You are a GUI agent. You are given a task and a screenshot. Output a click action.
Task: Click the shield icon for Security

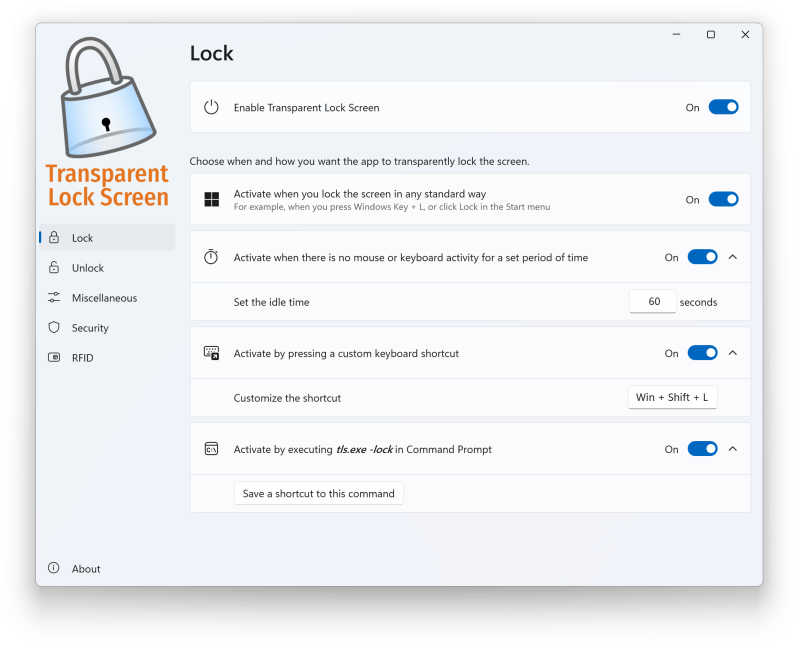pos(54,328)
